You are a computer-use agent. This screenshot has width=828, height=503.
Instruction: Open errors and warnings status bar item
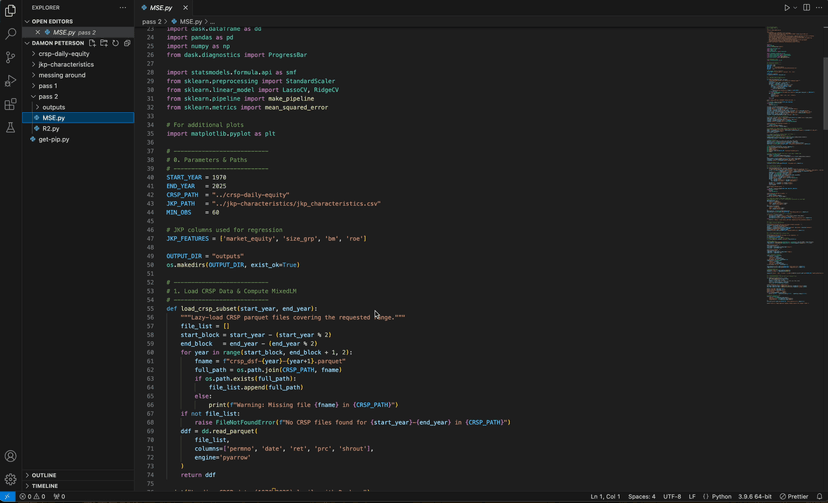32,496
